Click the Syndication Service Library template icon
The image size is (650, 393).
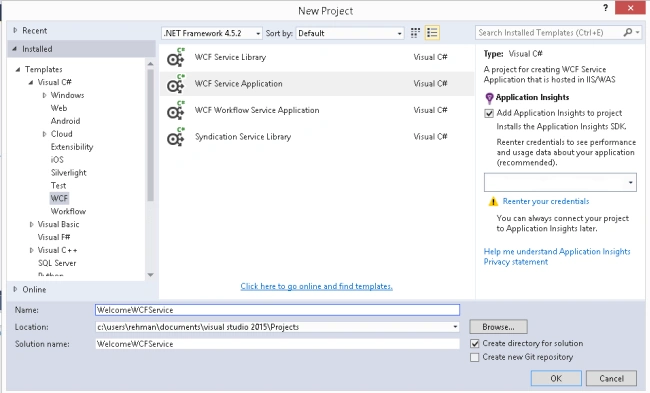pyautogui.click(x=176, y=137)
